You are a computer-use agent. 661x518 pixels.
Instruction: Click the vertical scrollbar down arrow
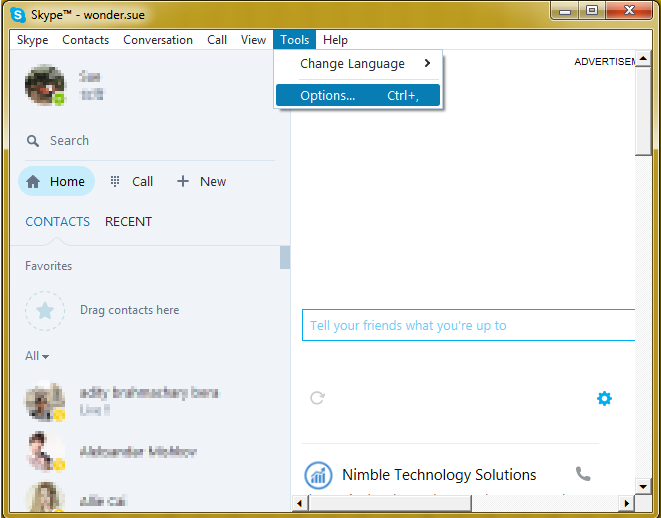[x=643, y=486]
